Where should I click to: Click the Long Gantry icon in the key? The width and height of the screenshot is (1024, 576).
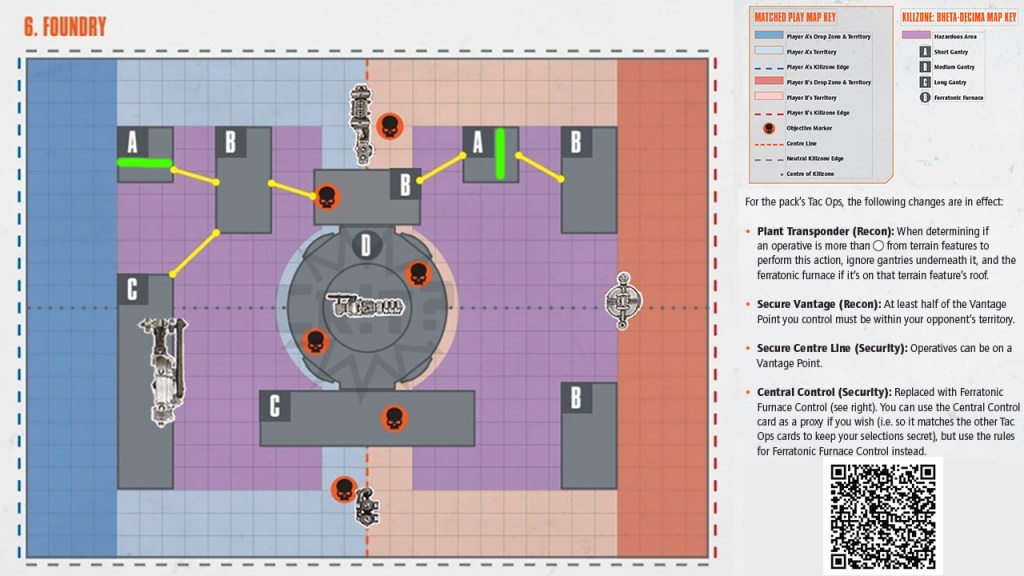[925, 82]
